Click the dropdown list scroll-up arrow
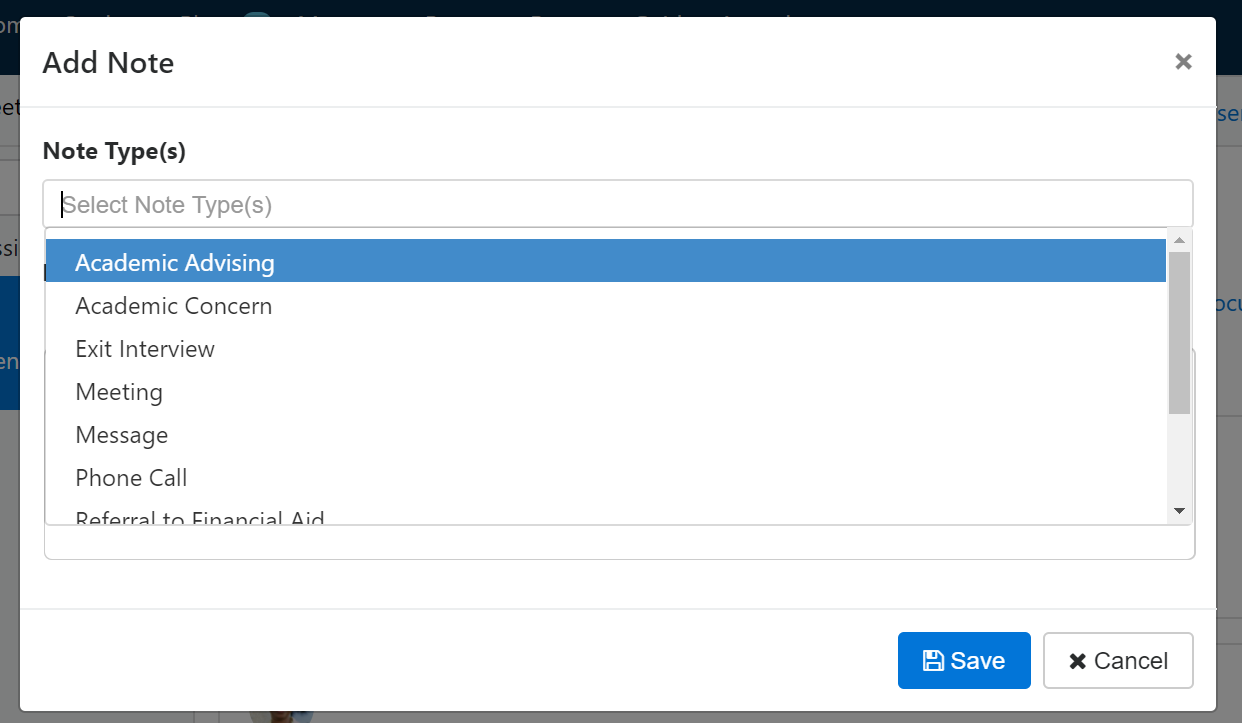 [1179, 240]
